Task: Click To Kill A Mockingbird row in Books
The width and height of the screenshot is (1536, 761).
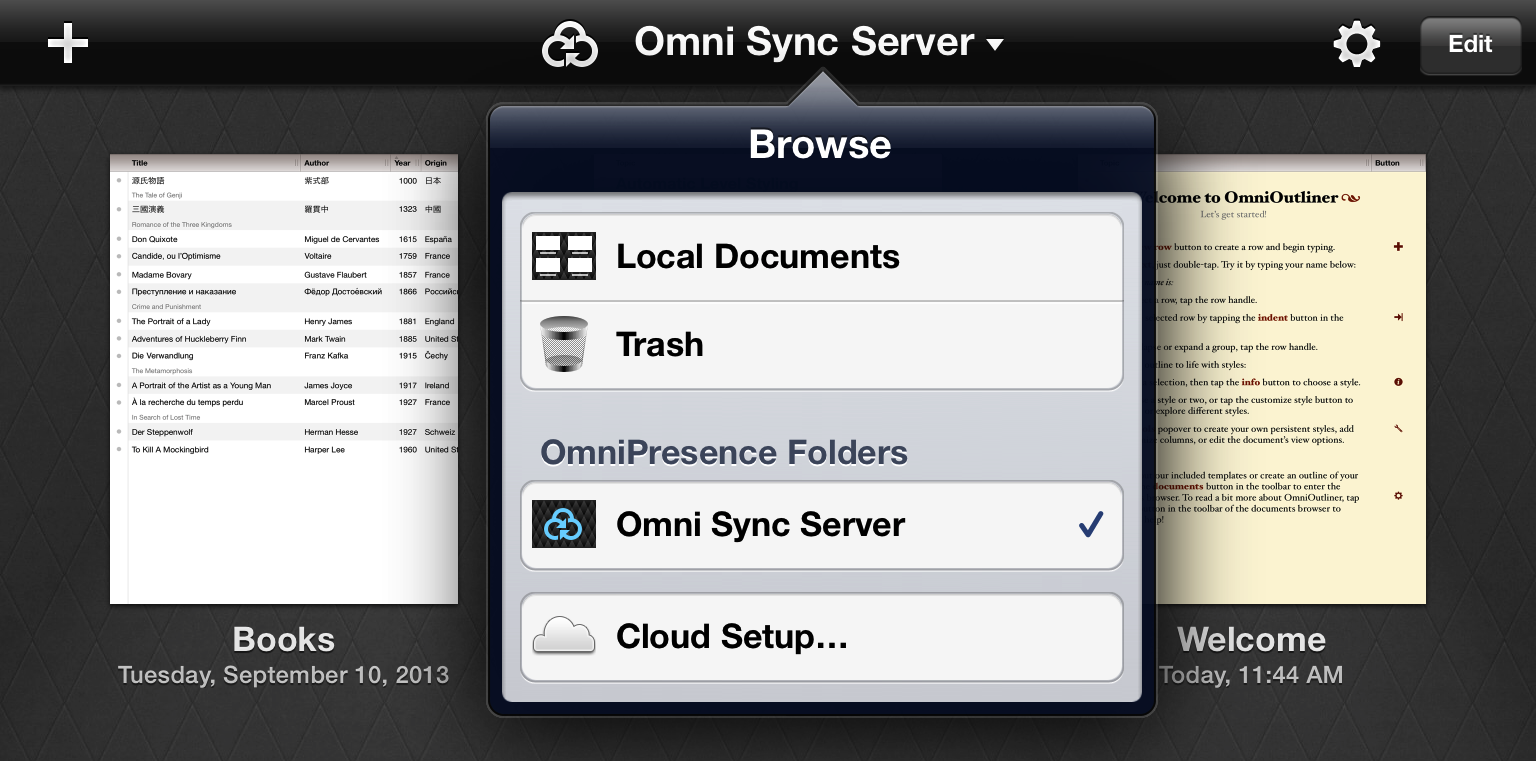Action: point(284,449)
